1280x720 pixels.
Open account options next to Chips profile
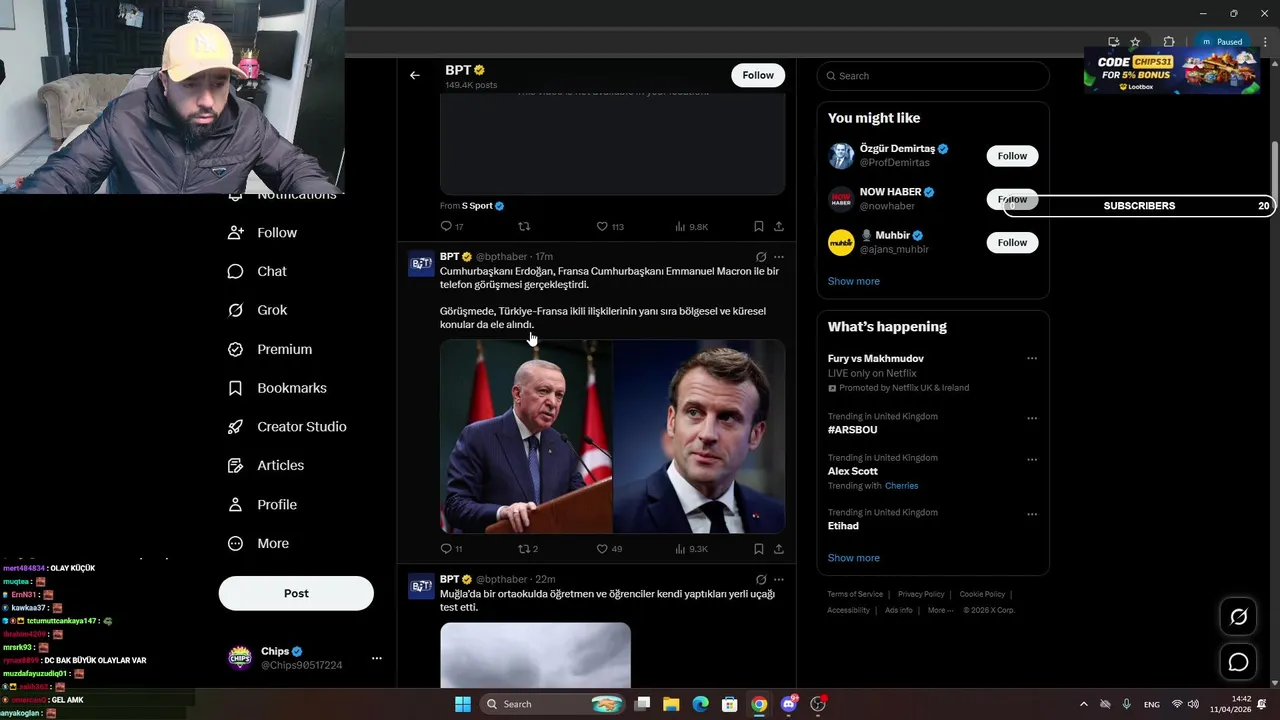coord(377,658)
